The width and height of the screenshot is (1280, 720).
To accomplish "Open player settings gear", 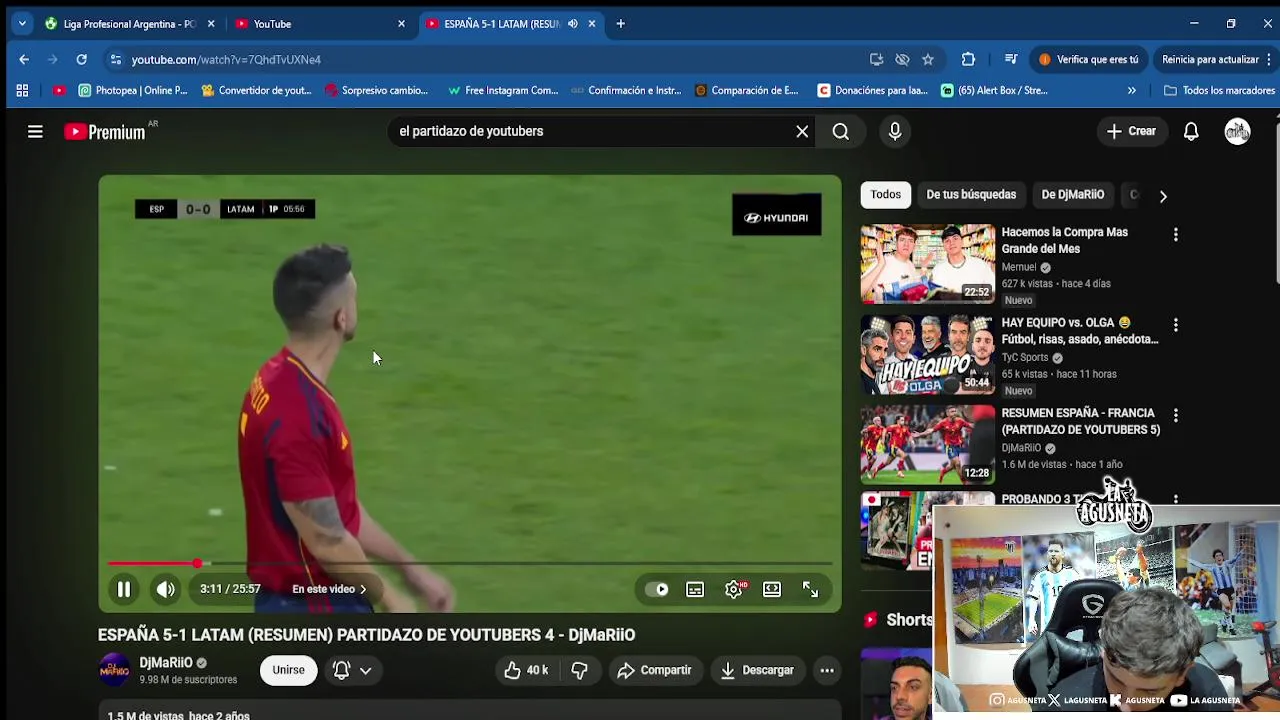I will coord(734,589).
